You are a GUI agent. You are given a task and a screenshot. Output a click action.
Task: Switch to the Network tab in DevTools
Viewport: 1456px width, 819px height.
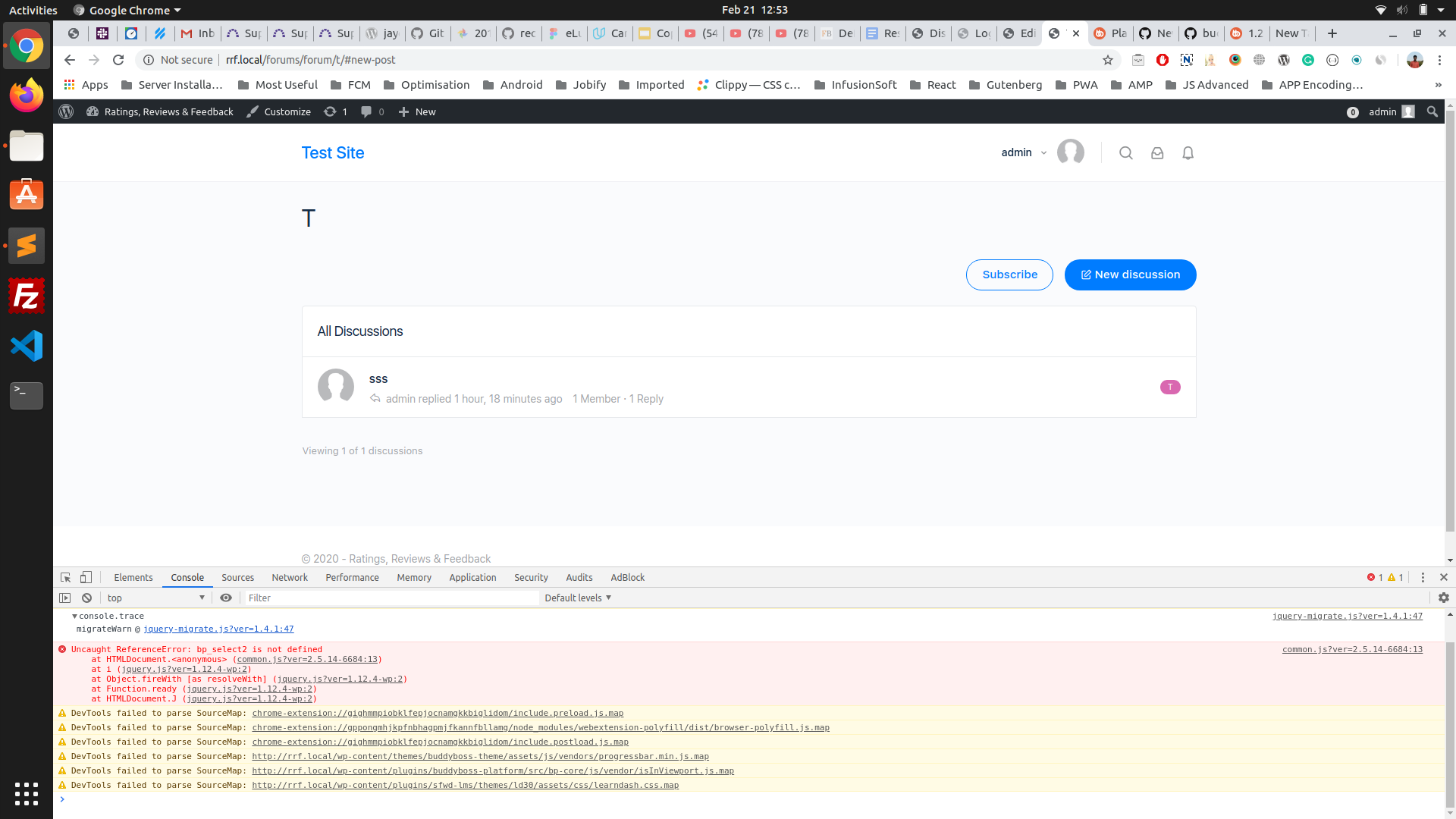(289, 577)
